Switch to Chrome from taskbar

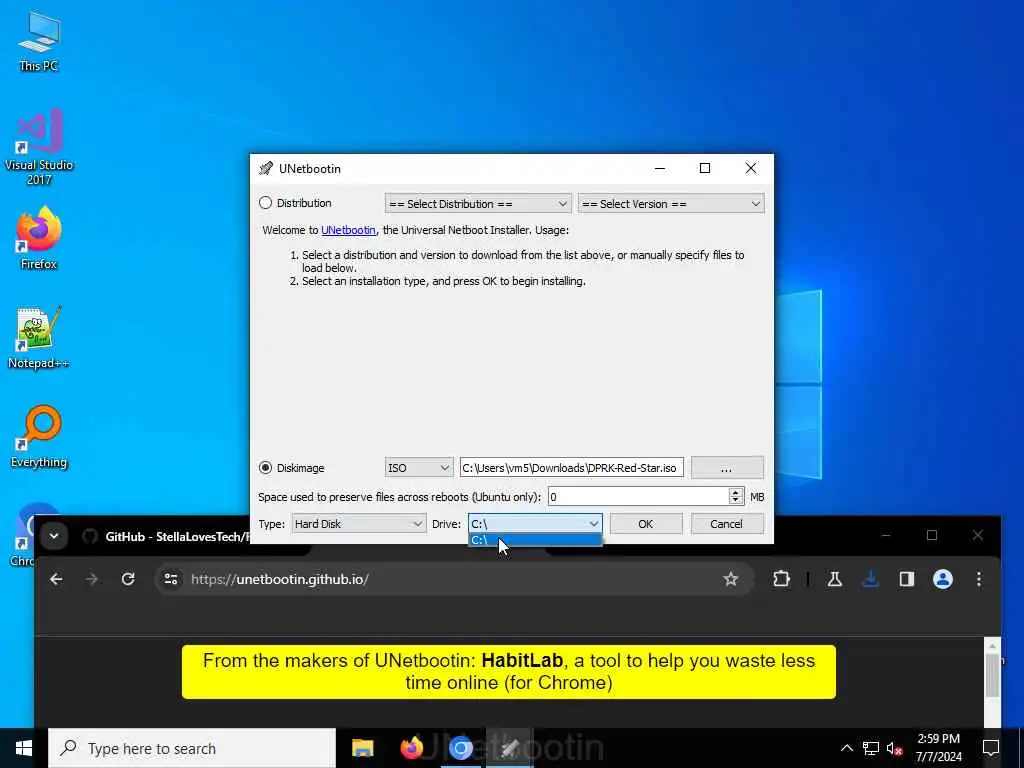tap(460, 748)
